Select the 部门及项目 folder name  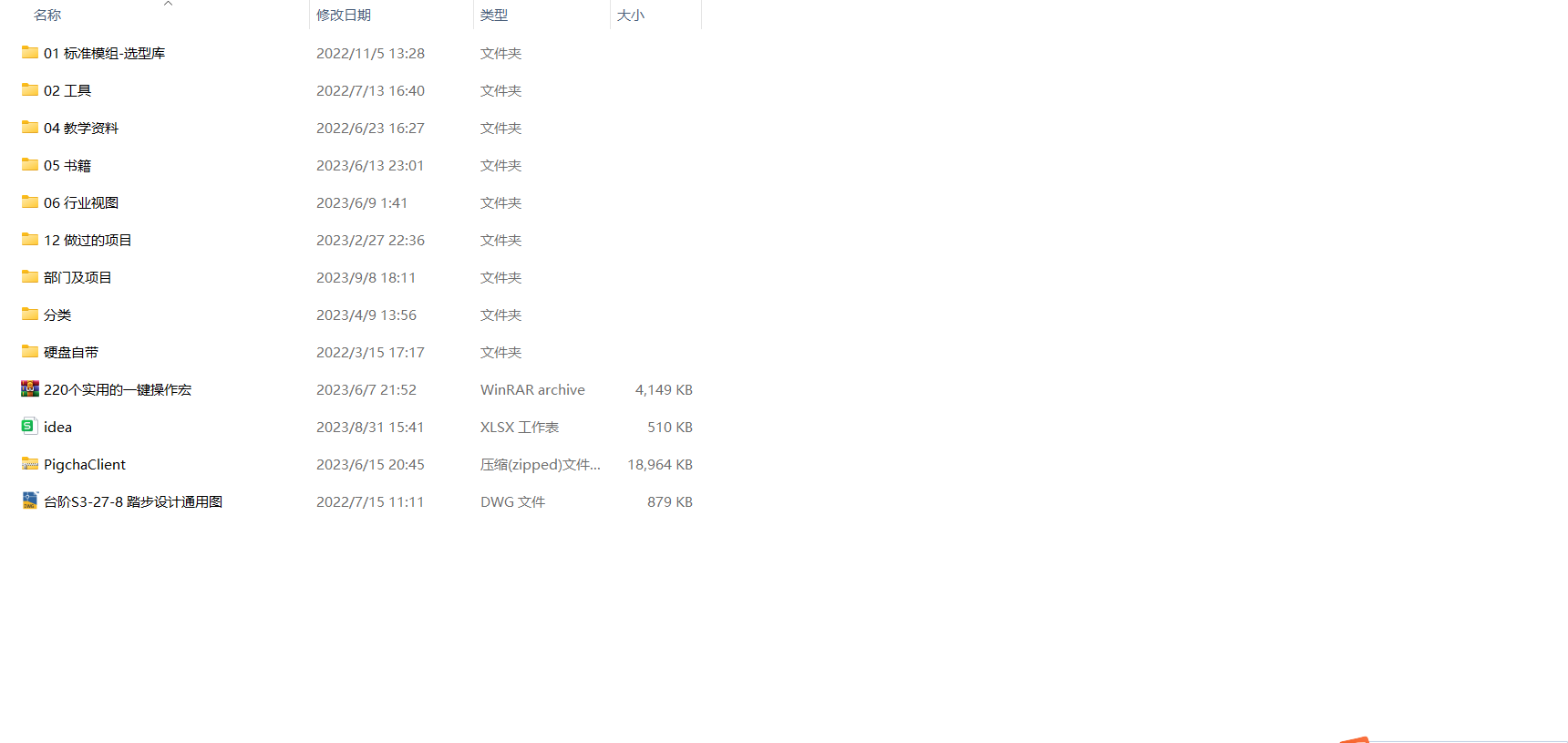point(77,278)
